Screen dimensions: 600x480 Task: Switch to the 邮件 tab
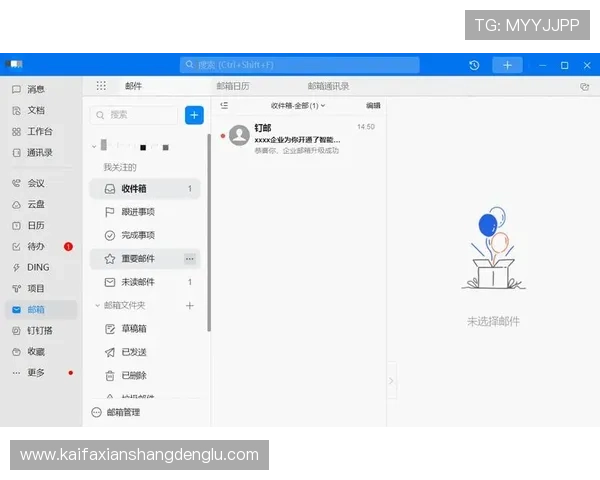[x=134, y=86]
